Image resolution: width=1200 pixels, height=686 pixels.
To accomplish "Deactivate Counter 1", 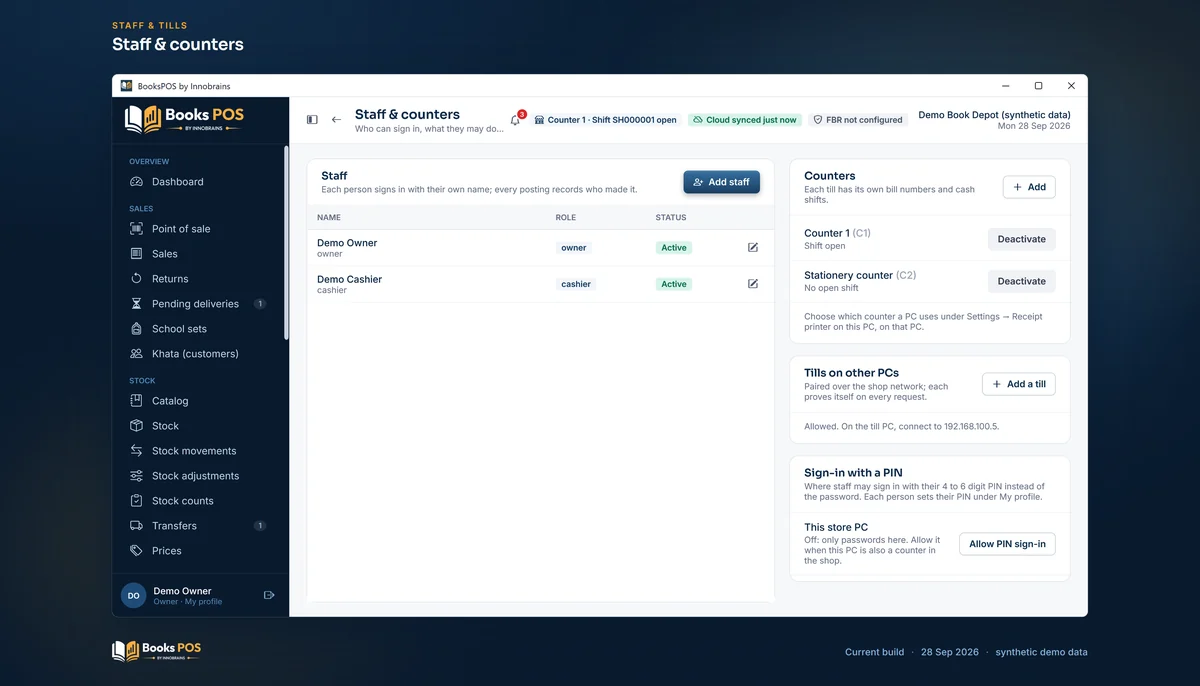I will click(x=1022, y=239).
